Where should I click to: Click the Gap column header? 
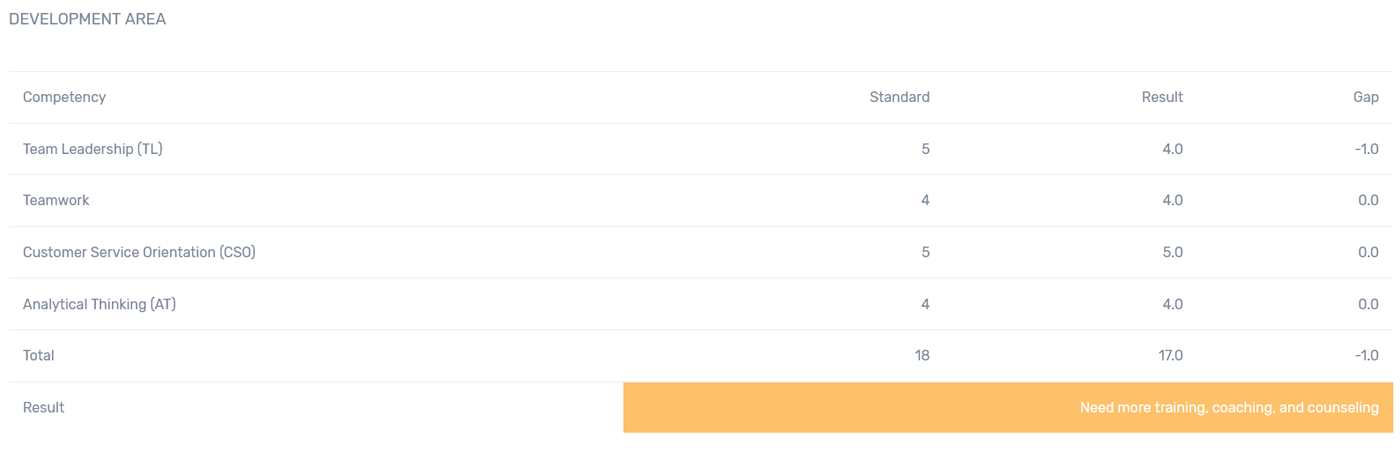click(x=1366, y=97)
